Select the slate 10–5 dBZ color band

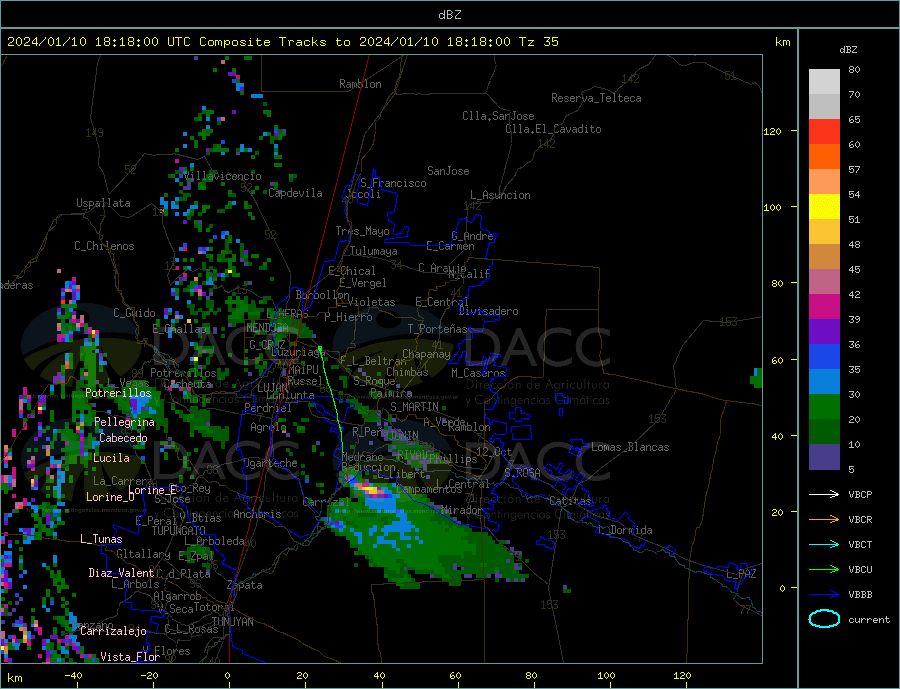[x=824, y=457]
